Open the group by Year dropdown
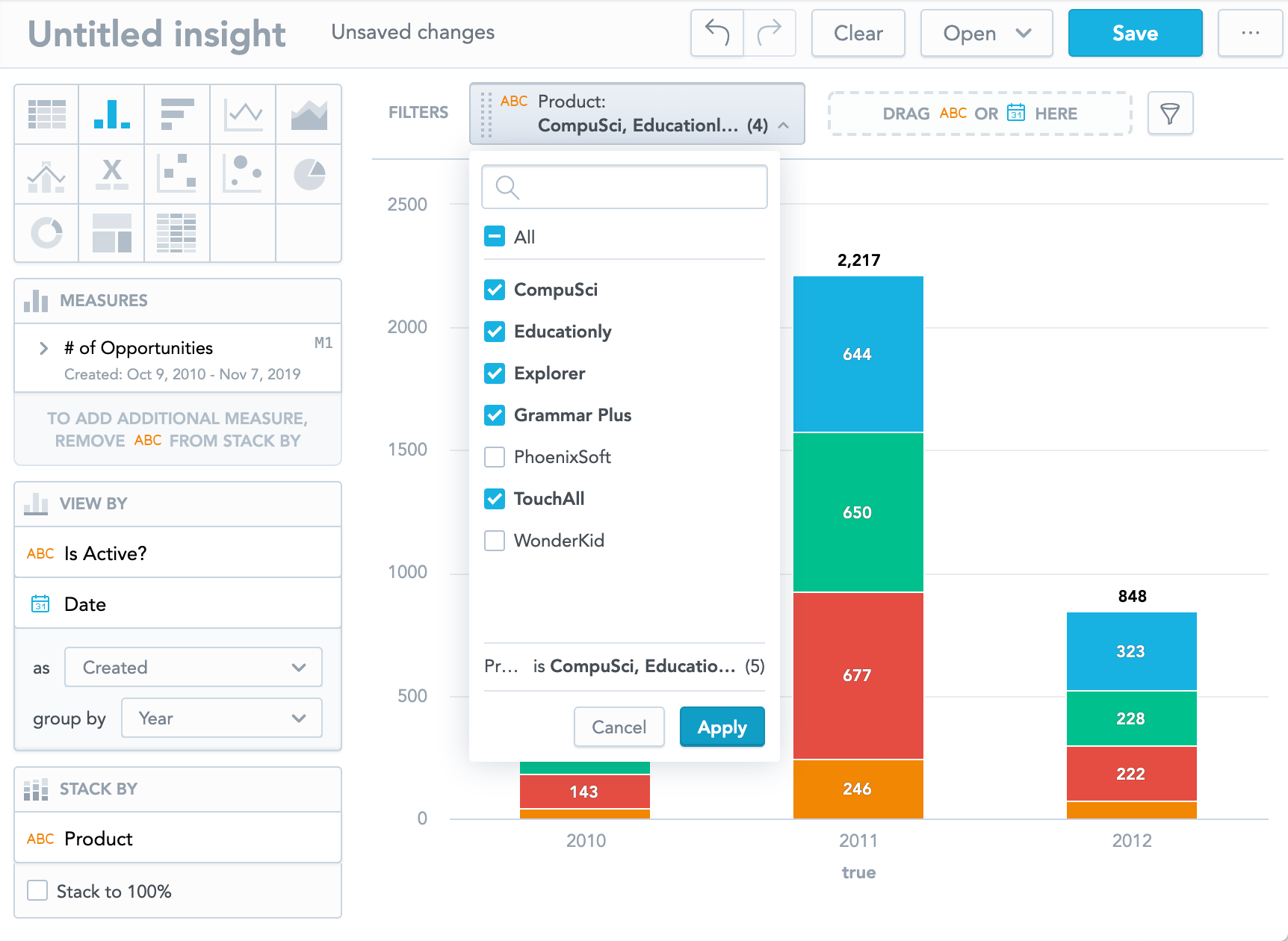 pyautogui.click(x=222, y=718)
